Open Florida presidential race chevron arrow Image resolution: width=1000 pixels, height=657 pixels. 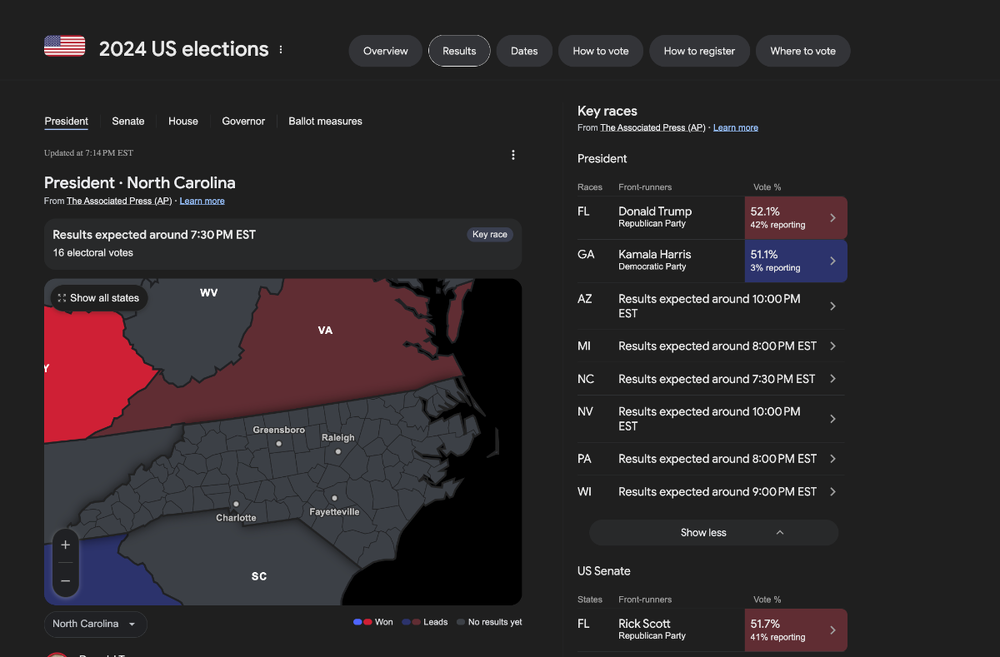point(832,218)
